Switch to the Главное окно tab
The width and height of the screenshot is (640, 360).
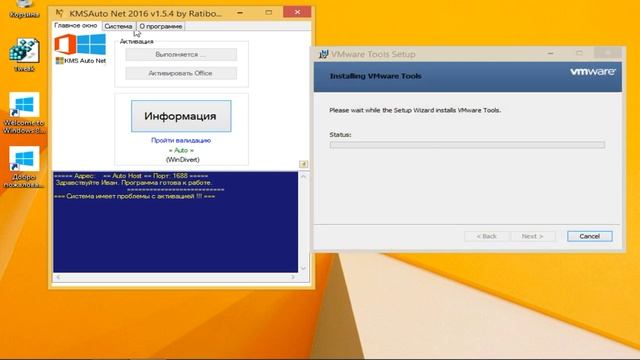coord(76,25)
